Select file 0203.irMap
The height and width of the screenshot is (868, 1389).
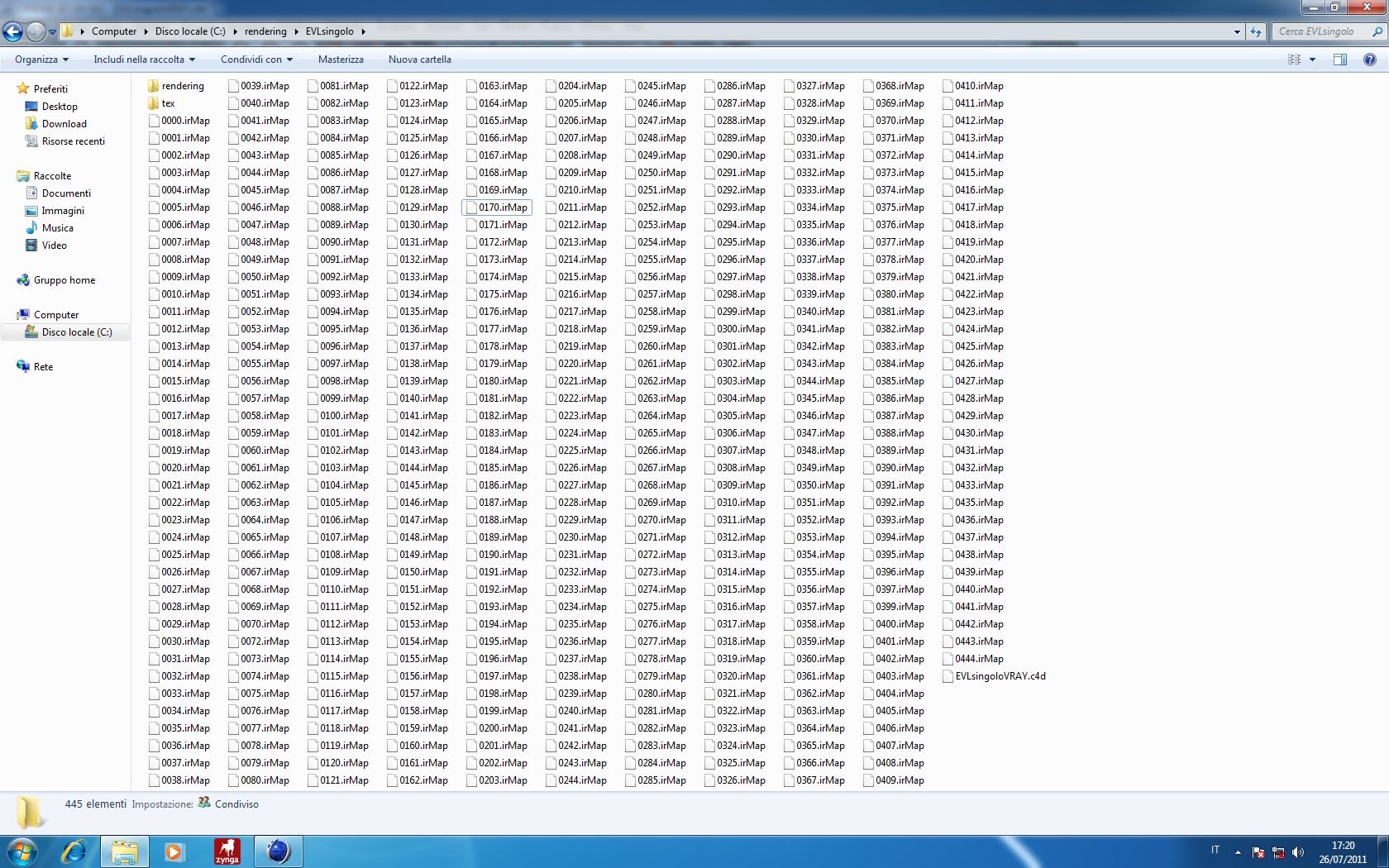pyautogui.click(x=497, y=780)
